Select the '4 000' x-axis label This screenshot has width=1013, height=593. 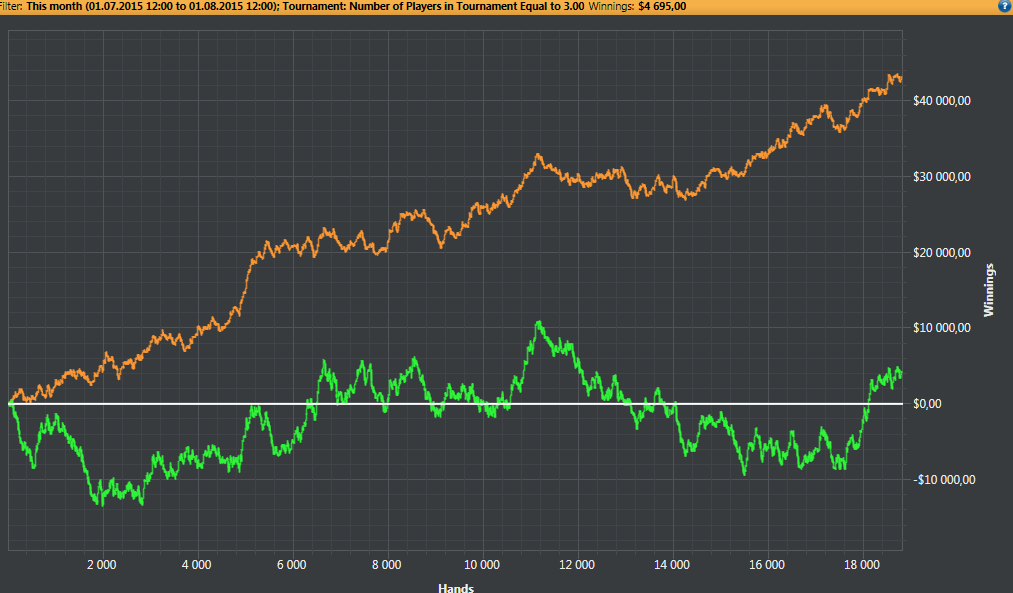click(196, 565)
